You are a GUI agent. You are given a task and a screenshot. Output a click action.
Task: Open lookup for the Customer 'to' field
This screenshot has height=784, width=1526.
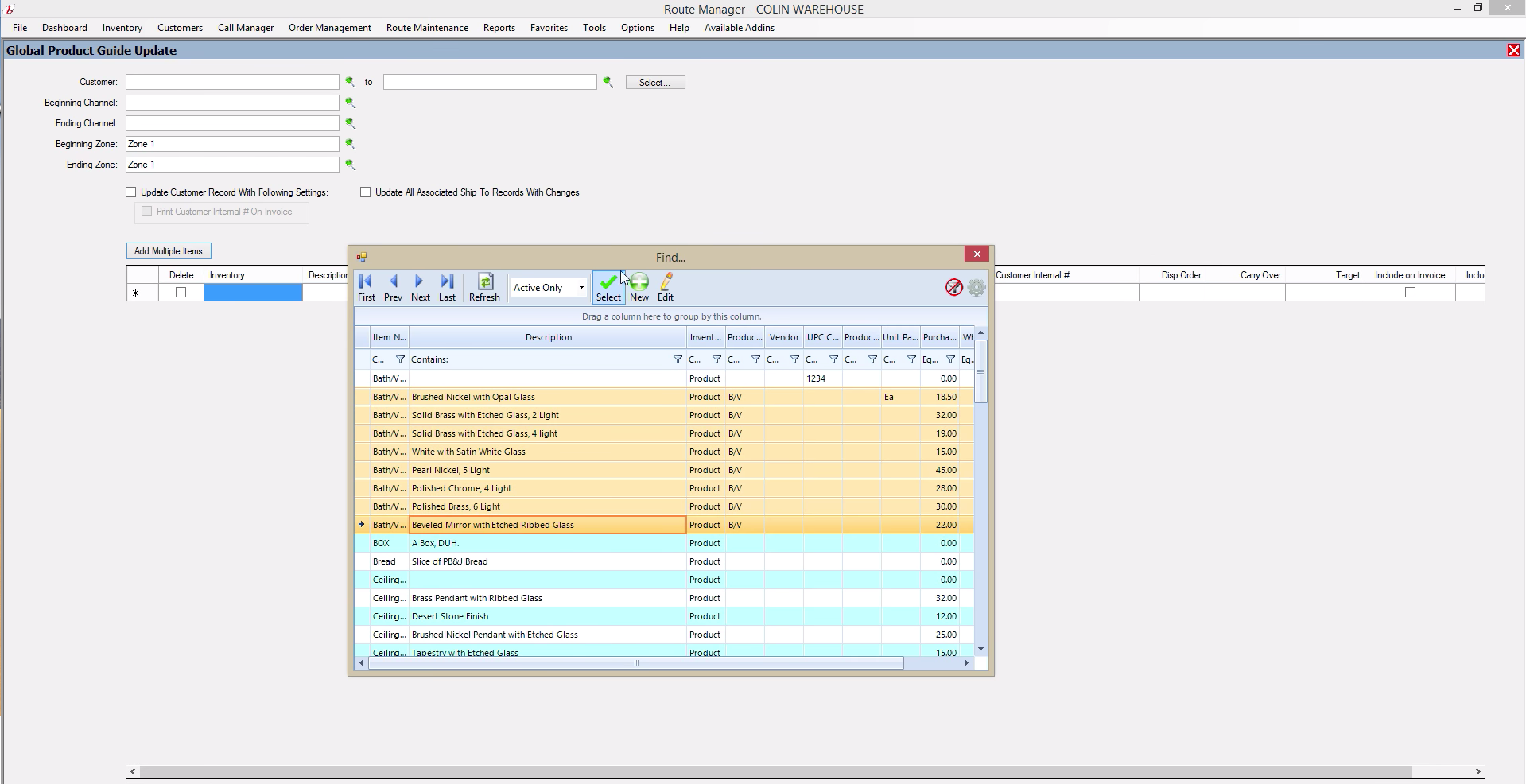(608, 82)
